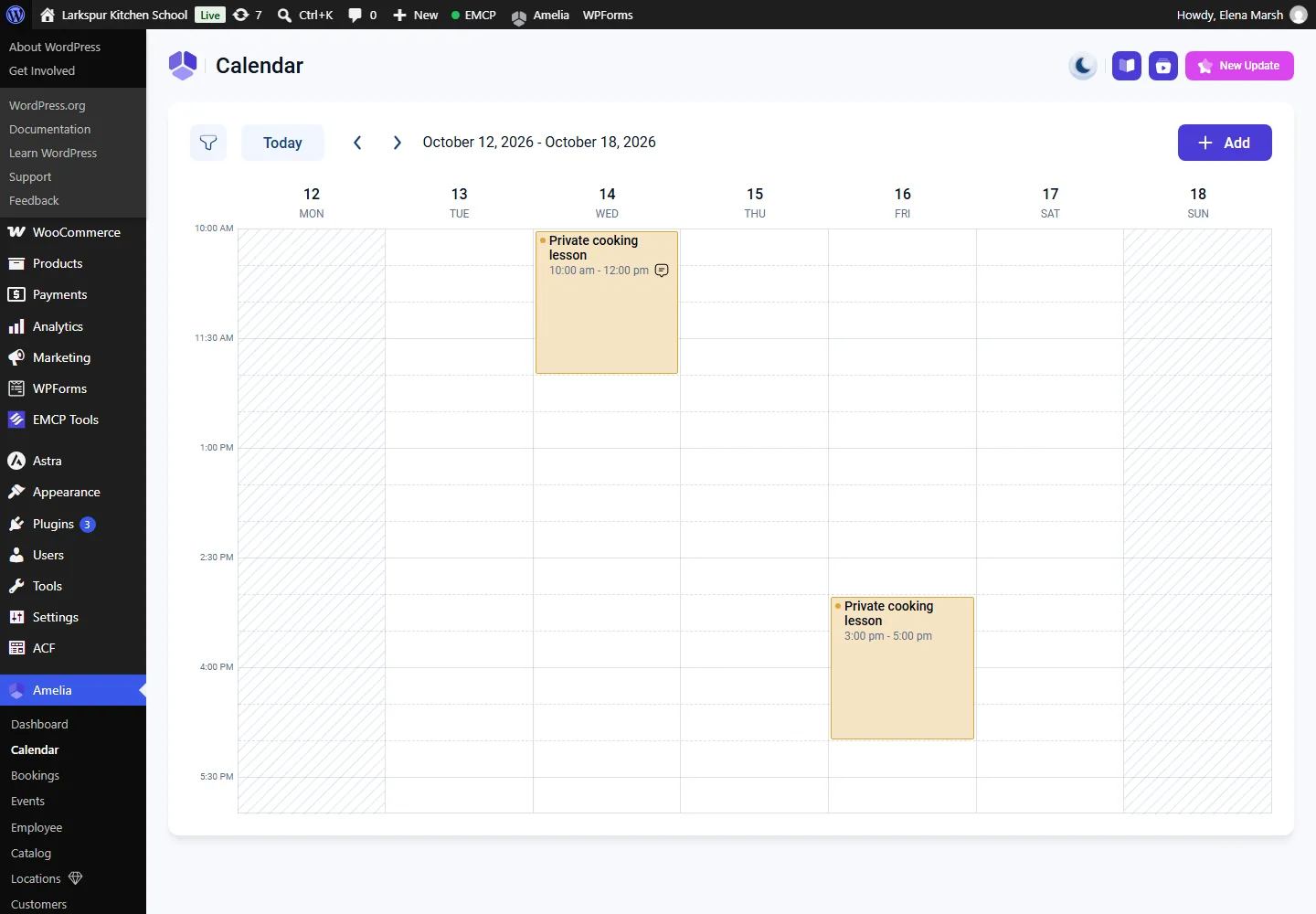The height and width of the screenshot is (914, 1316).
Task: Open Appearance in the sidebar
Action: point(73,492)
